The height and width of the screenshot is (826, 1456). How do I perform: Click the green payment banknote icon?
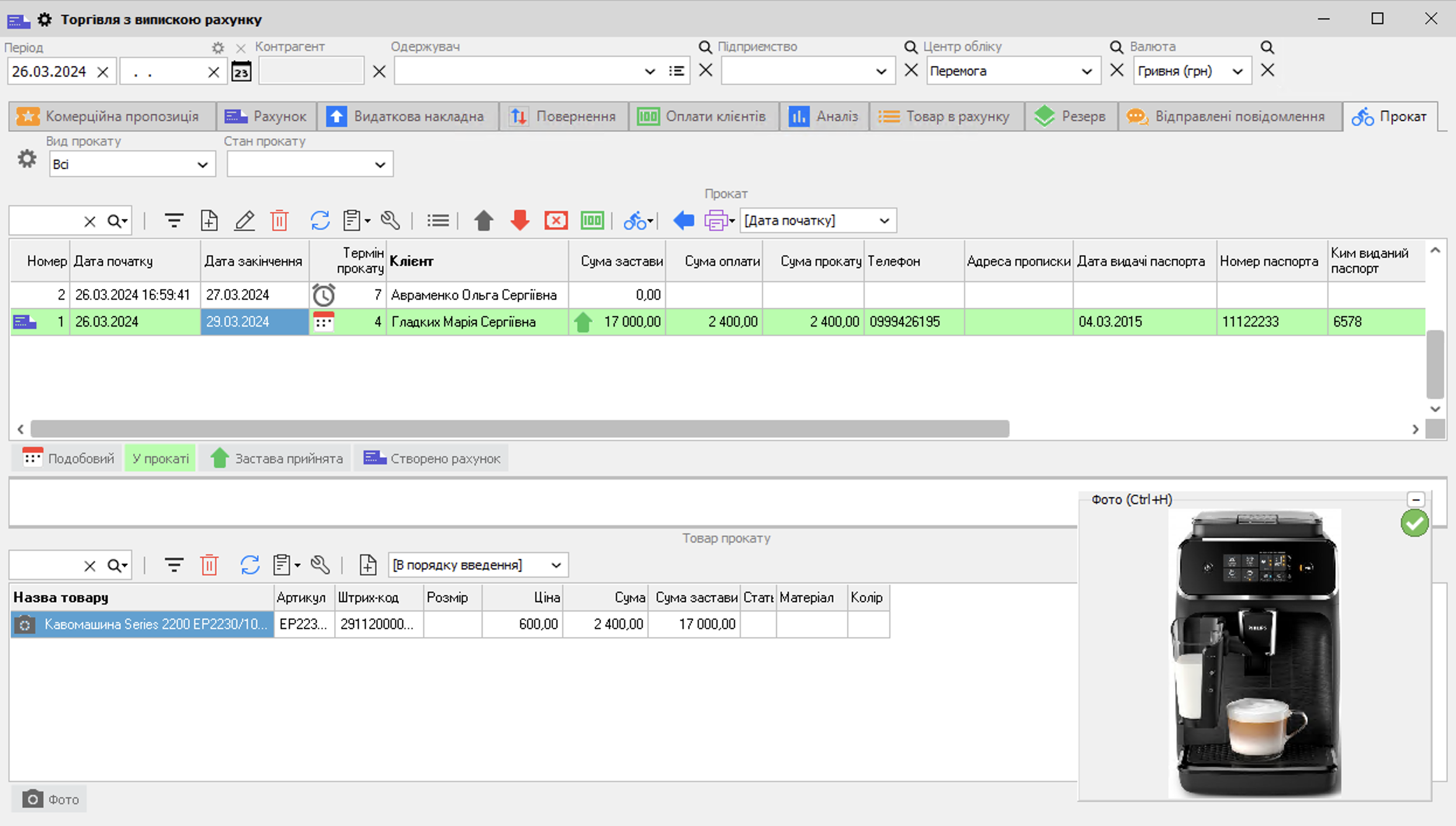592,221
